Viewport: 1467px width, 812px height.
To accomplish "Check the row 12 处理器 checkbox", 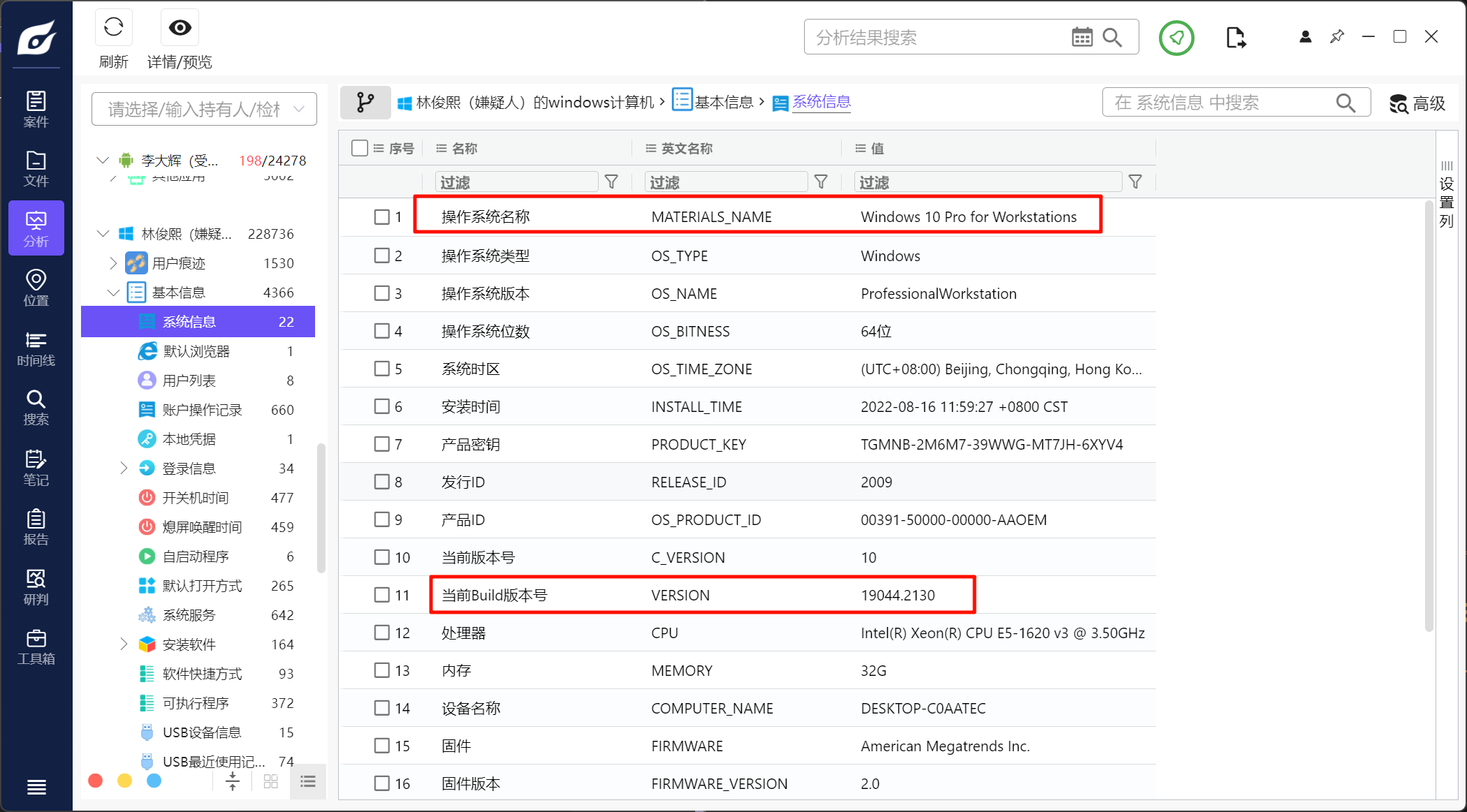I will pos(381,633).
